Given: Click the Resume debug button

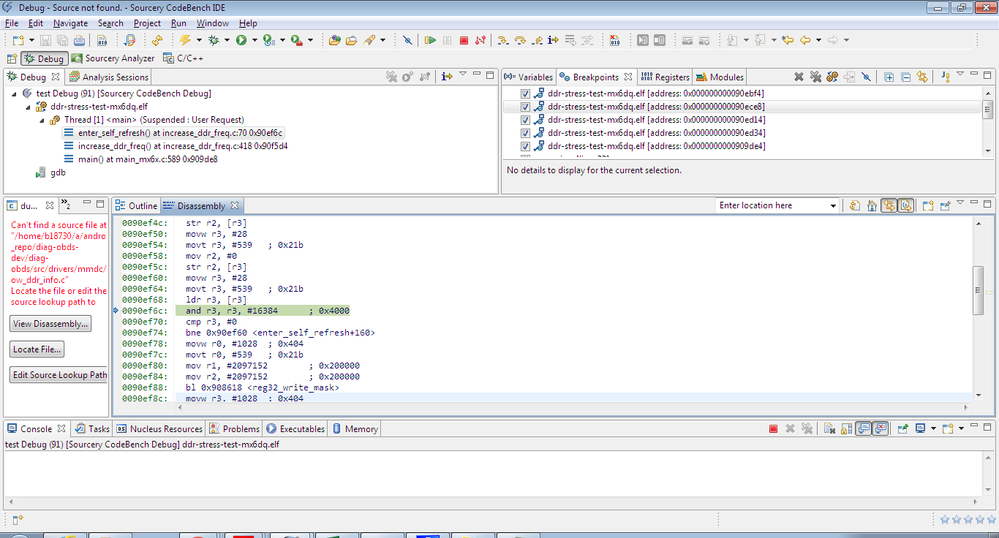Looking at the screenshot, I should coord(430,40).
